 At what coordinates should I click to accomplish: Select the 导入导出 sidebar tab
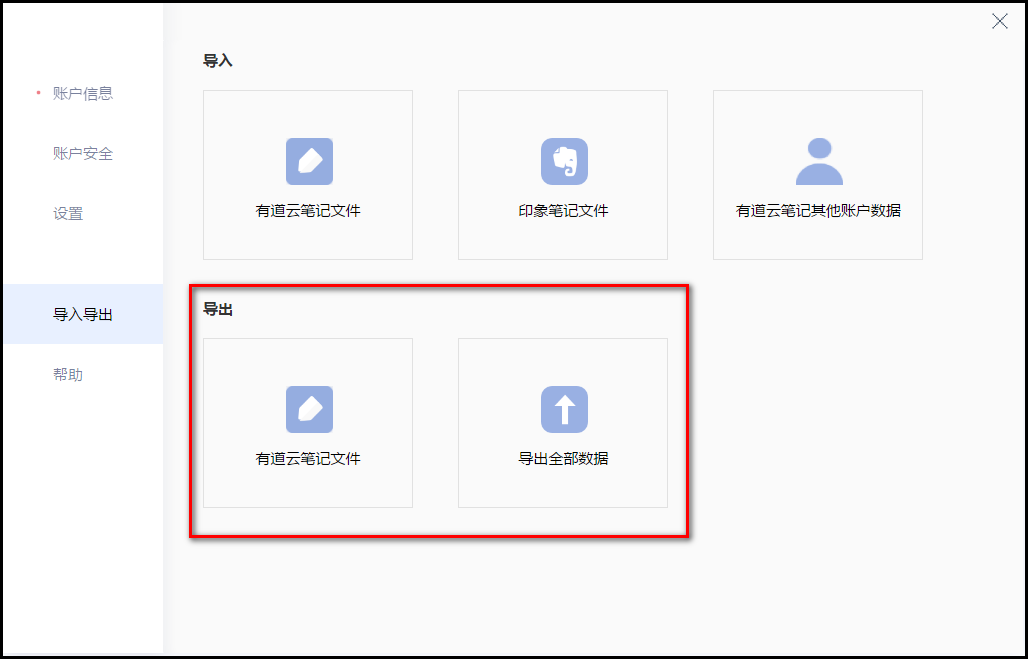[83, 314]
